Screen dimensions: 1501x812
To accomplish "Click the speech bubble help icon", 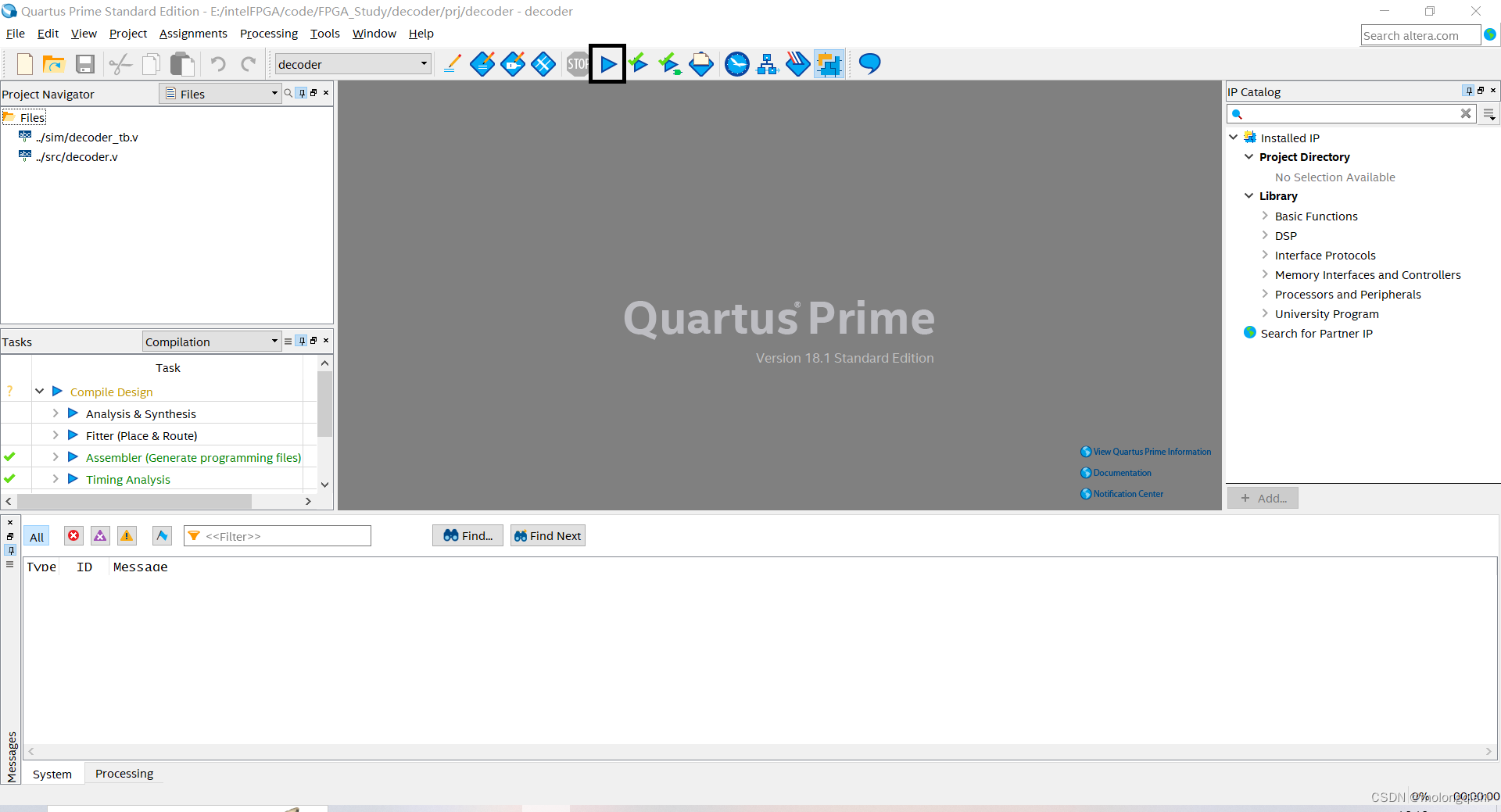I will point(869,63).
